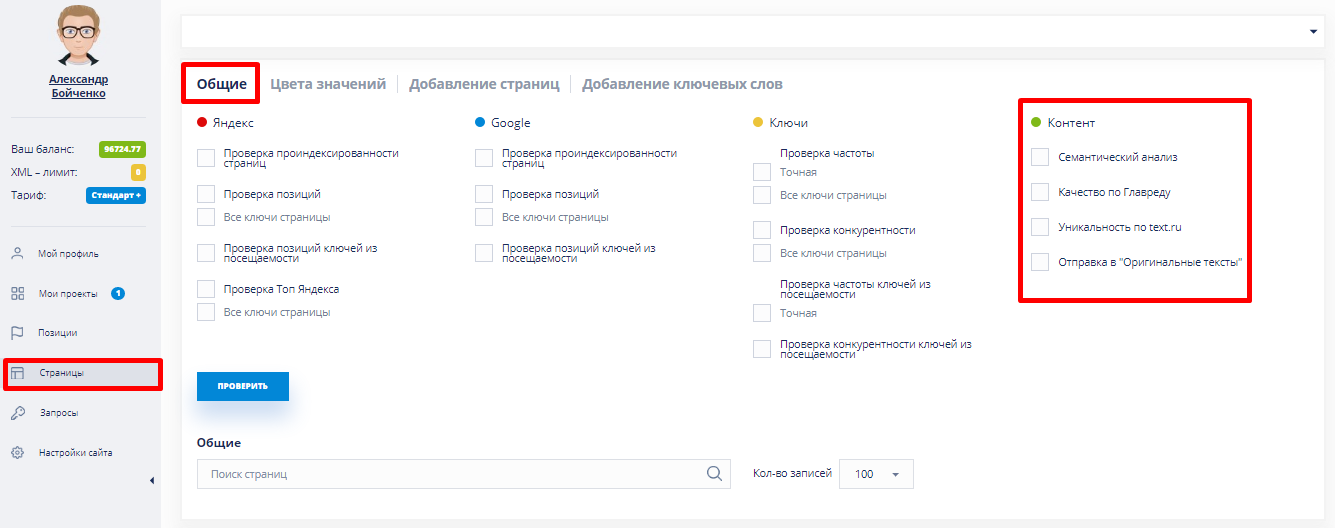Switch to the Цвета значений tab
Viewport: 1335px width, 528px height.
(x=328, y=84)
